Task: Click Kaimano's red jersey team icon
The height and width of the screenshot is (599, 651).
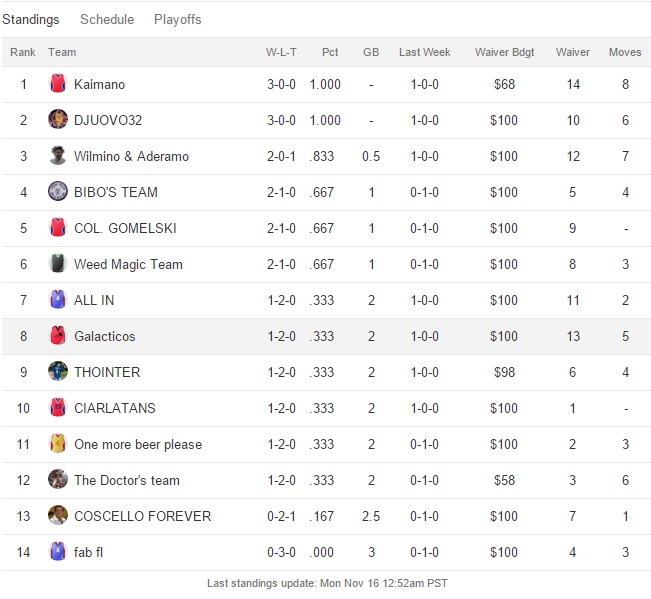Action: 57,85
